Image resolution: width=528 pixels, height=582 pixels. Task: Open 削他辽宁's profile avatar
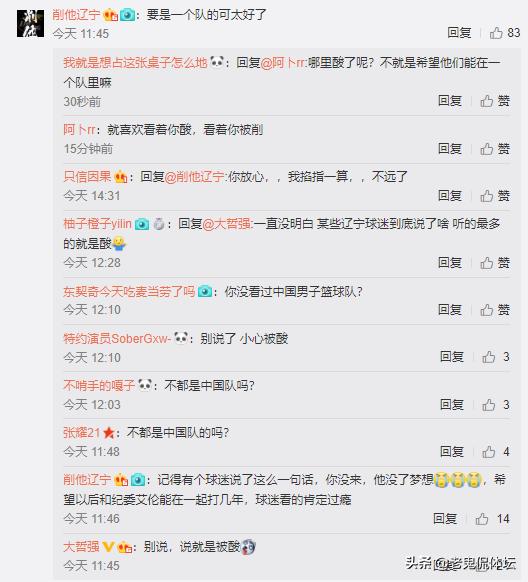coord(30,24)
